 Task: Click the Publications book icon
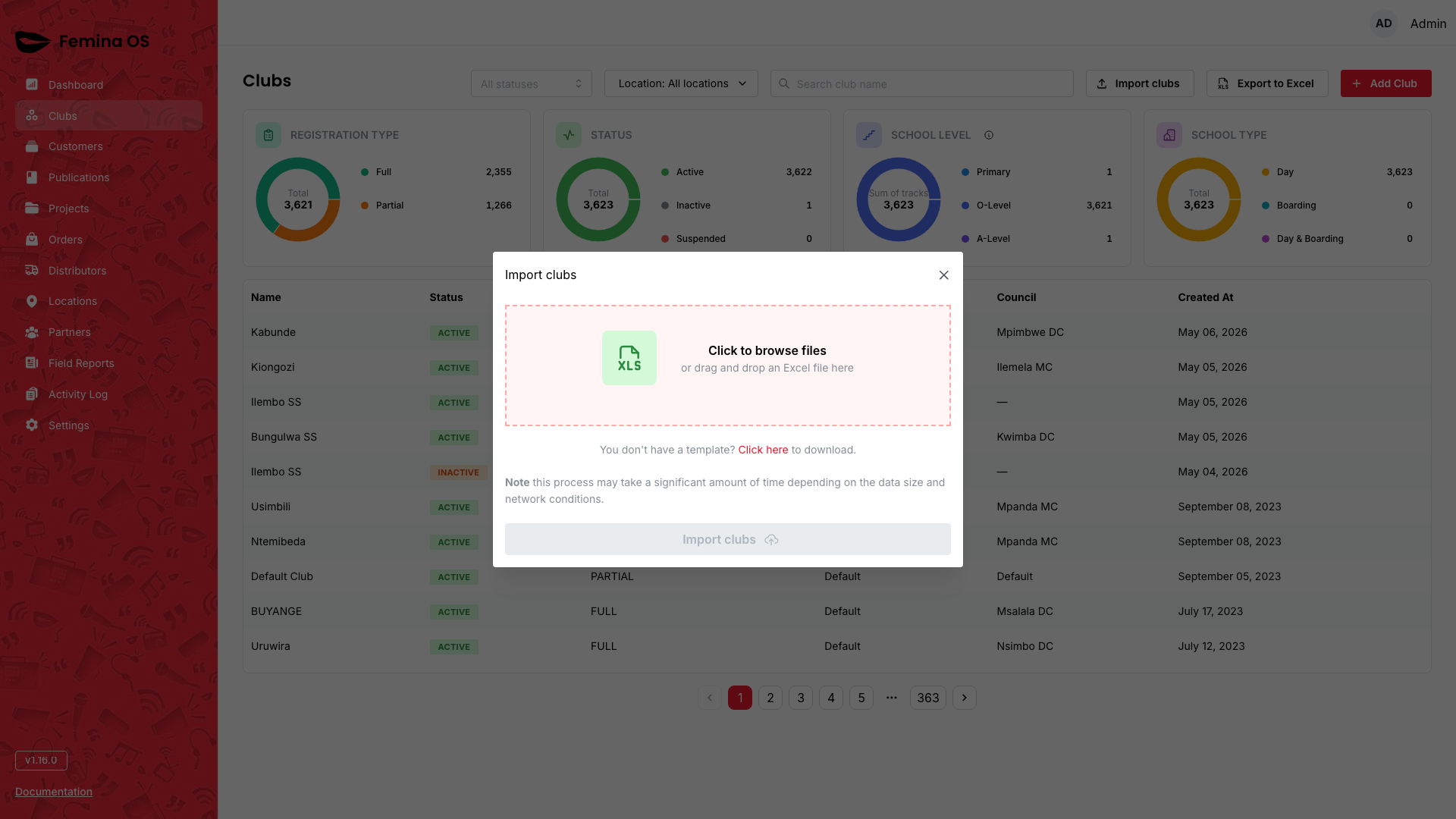tap(32, 177)
